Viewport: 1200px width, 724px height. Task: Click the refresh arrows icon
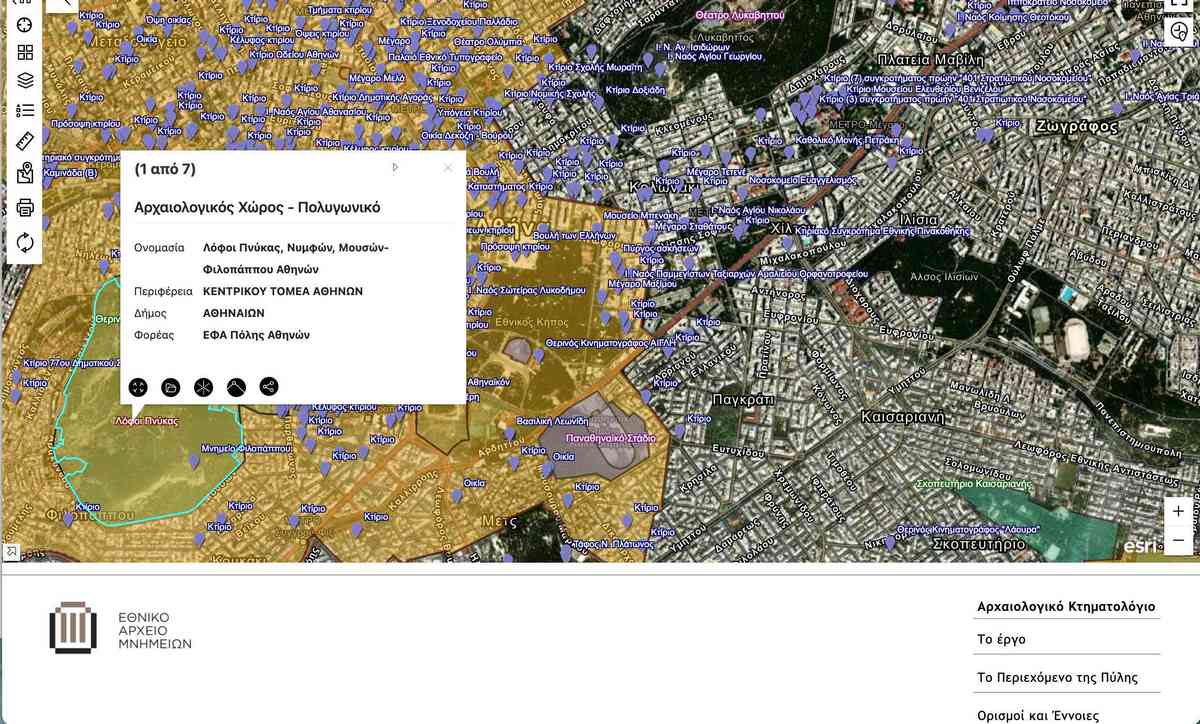pyautogui.click(x=25, y=242)
